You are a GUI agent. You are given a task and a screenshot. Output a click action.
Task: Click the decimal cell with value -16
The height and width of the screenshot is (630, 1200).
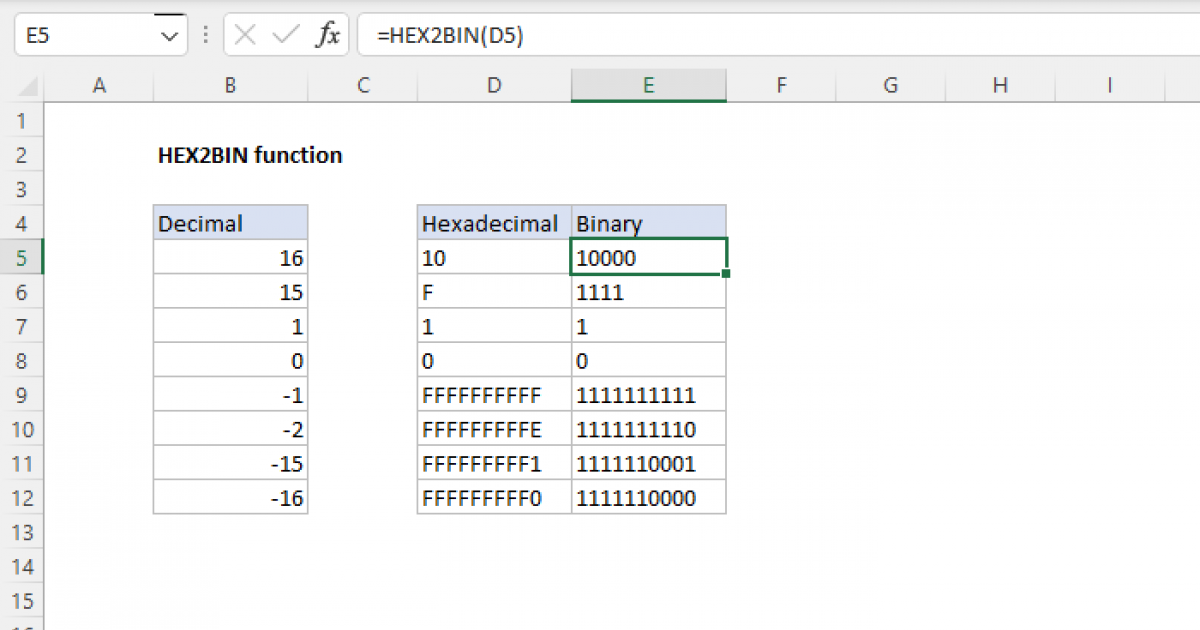click(230, 498)
